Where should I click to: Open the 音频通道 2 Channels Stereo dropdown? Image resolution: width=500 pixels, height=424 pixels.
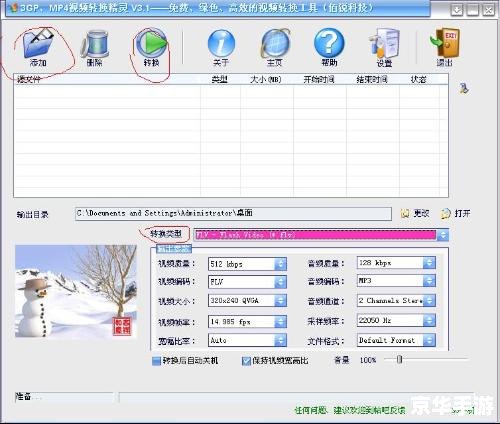tap(429, 301)
